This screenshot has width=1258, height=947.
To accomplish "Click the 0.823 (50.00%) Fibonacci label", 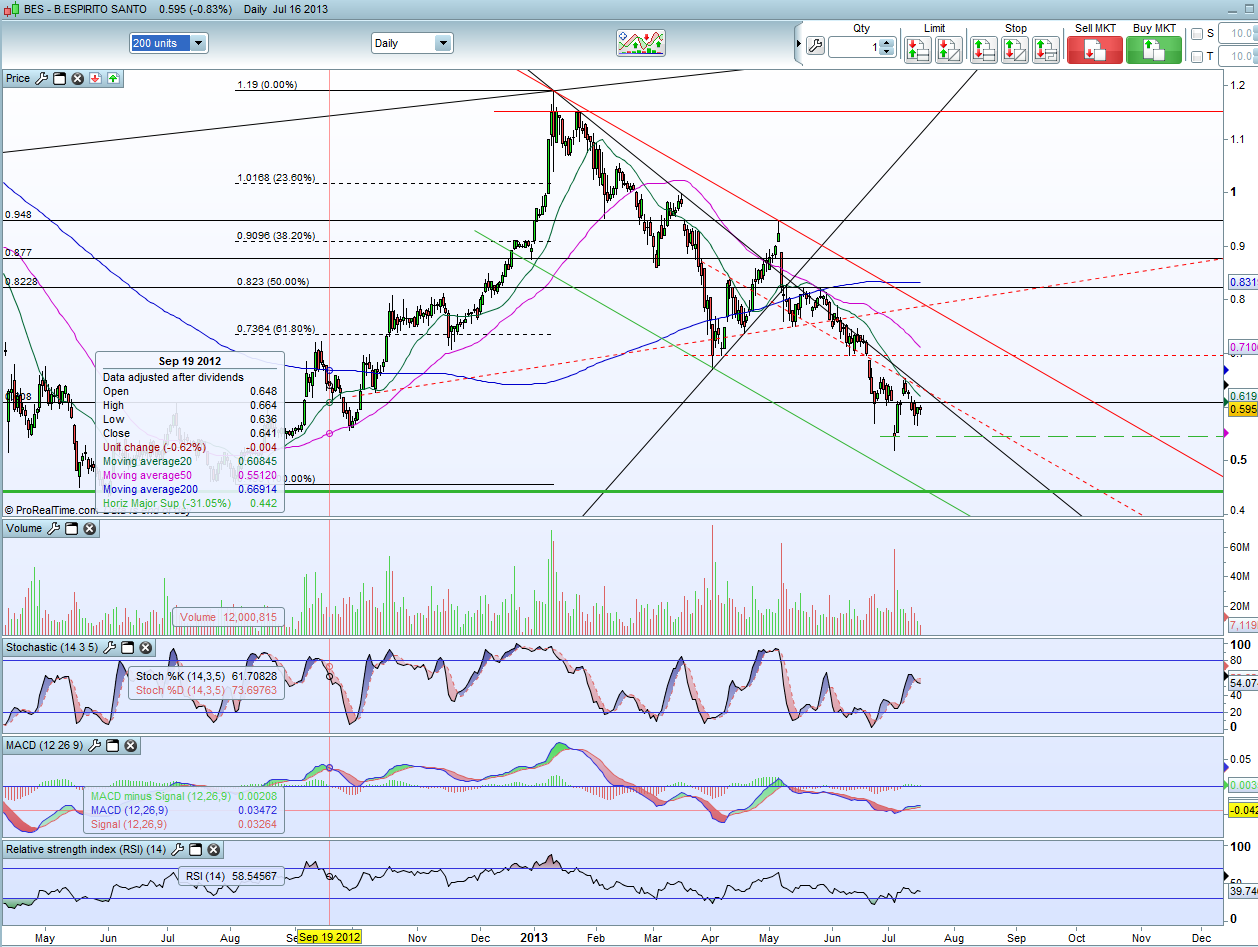I will point(272,282).
